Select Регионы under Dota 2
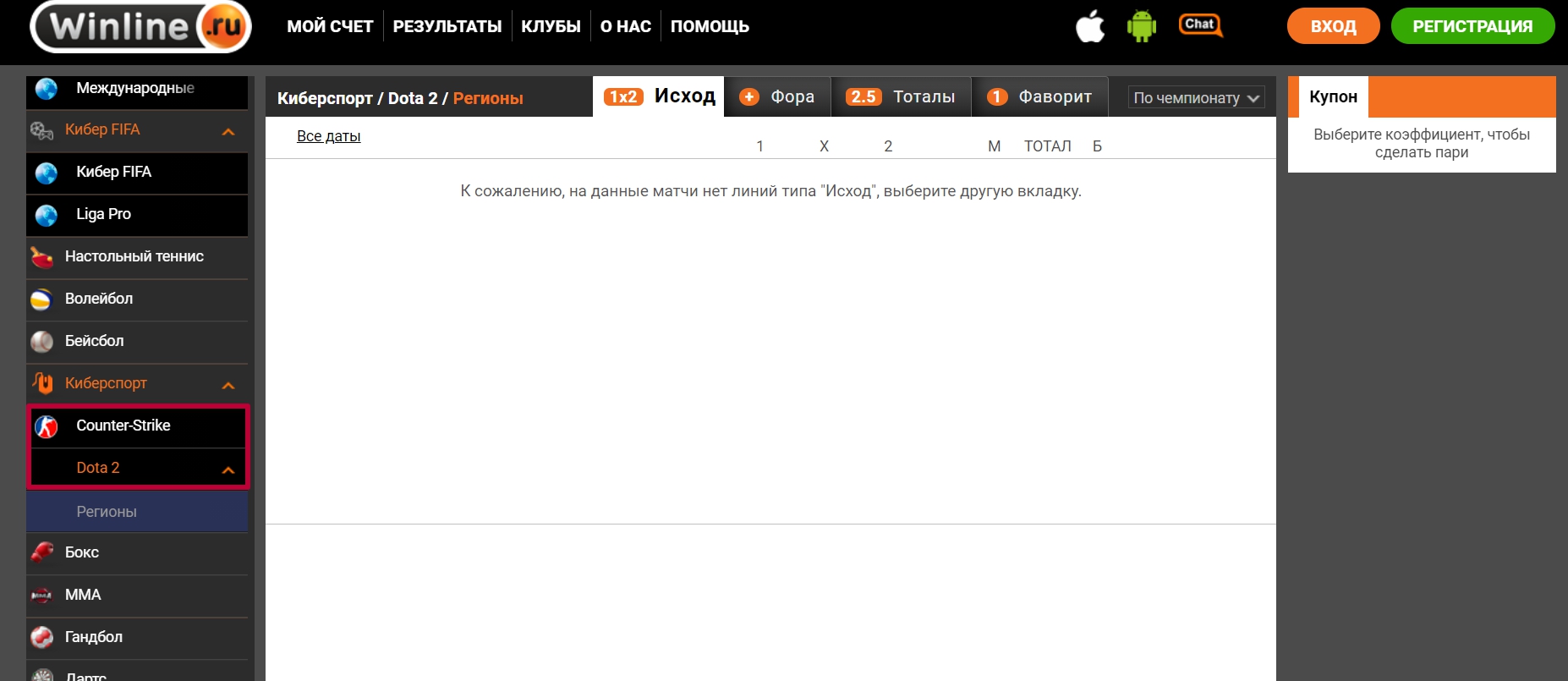Screen dimensions: 1568x681 (x=107, y=512)
